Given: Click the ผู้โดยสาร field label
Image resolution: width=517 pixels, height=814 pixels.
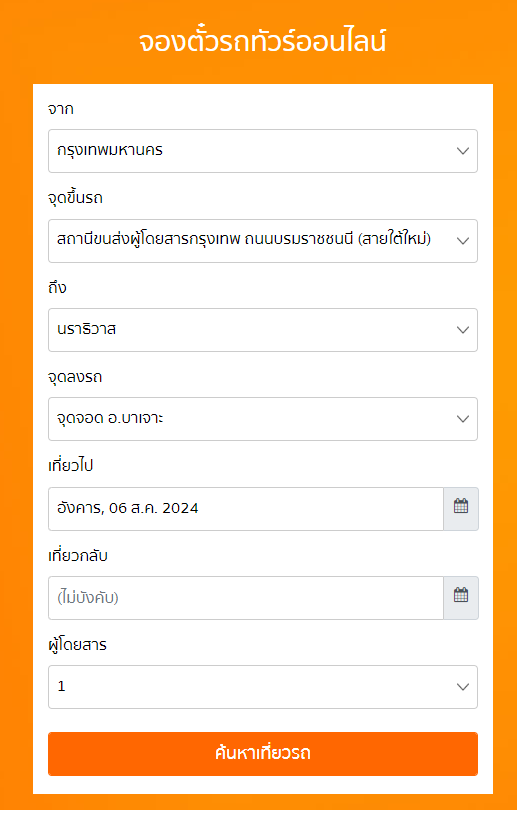Looking at the screenshot, I should (77, 645).
